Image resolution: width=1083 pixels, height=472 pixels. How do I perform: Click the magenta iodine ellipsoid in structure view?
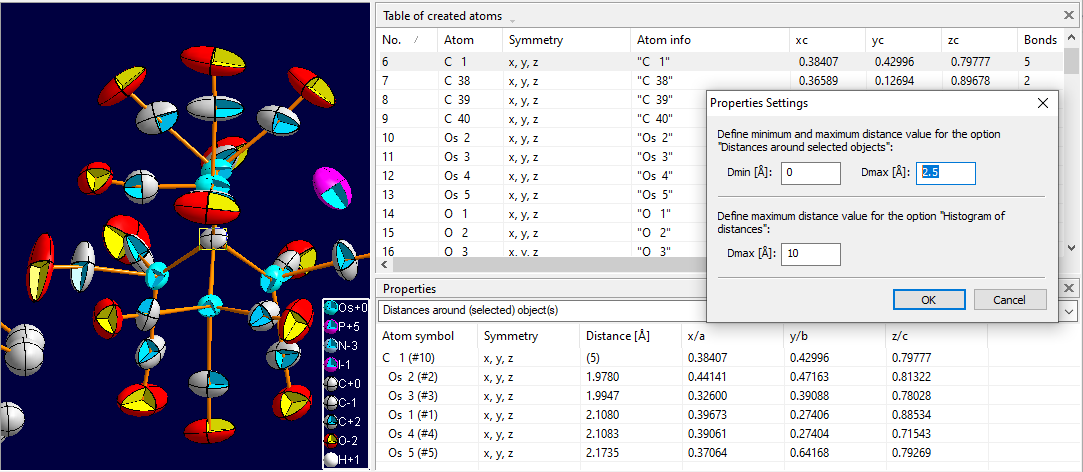(334, 187)
